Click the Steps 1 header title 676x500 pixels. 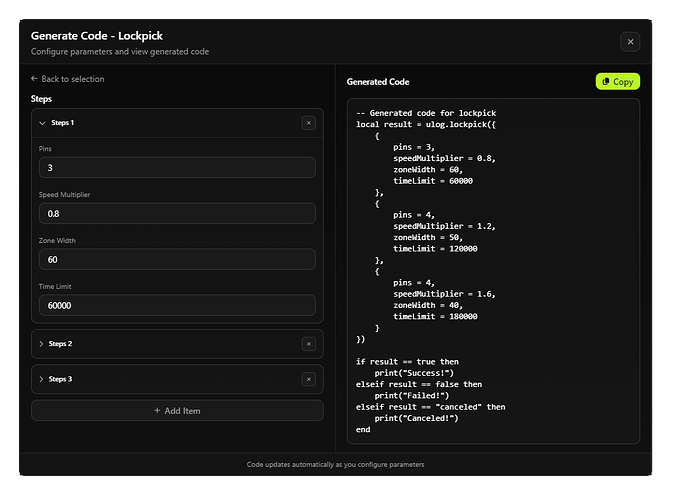point(61,123)
